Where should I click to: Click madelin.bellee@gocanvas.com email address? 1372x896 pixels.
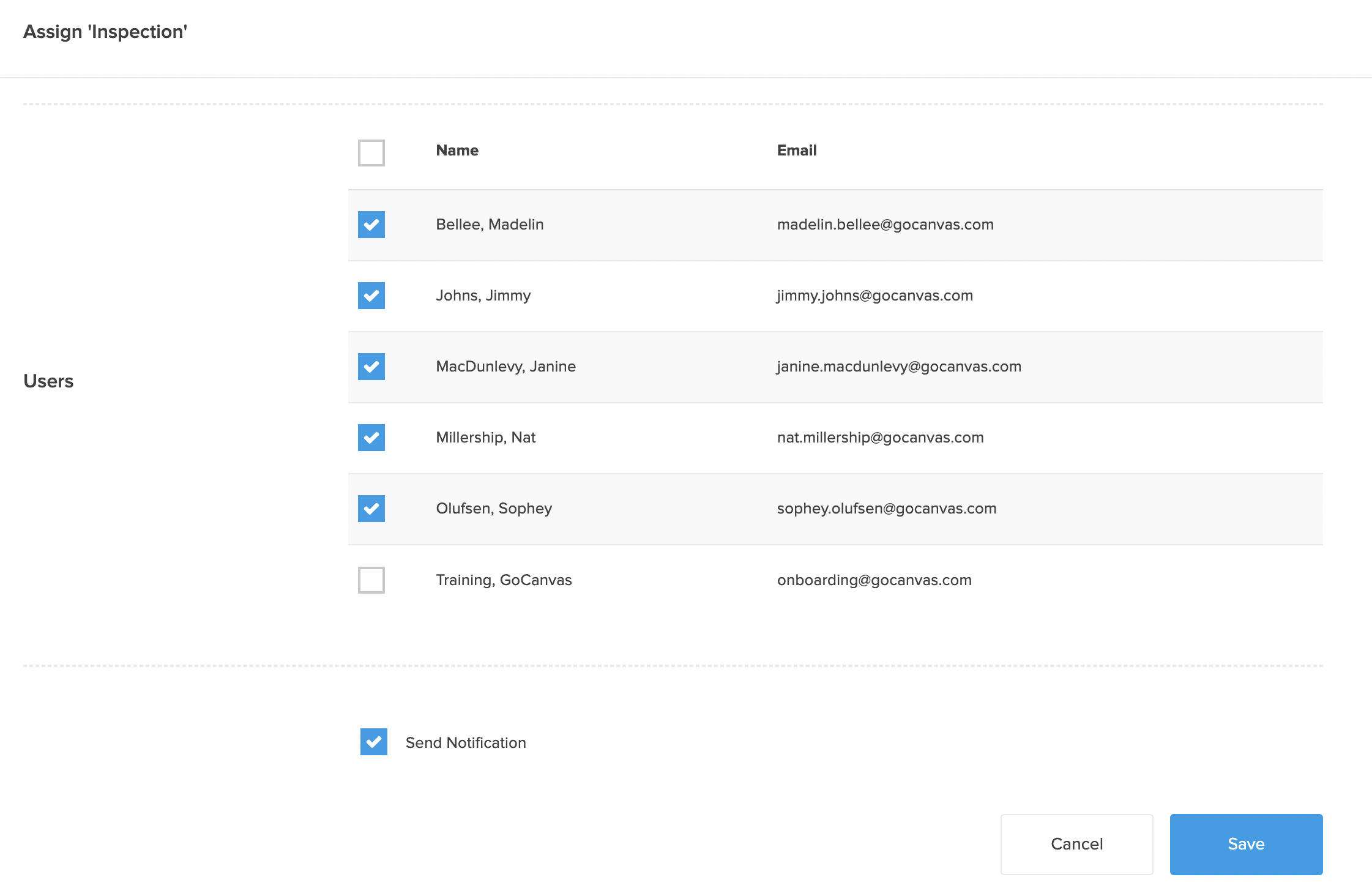[x=885, y=225]
